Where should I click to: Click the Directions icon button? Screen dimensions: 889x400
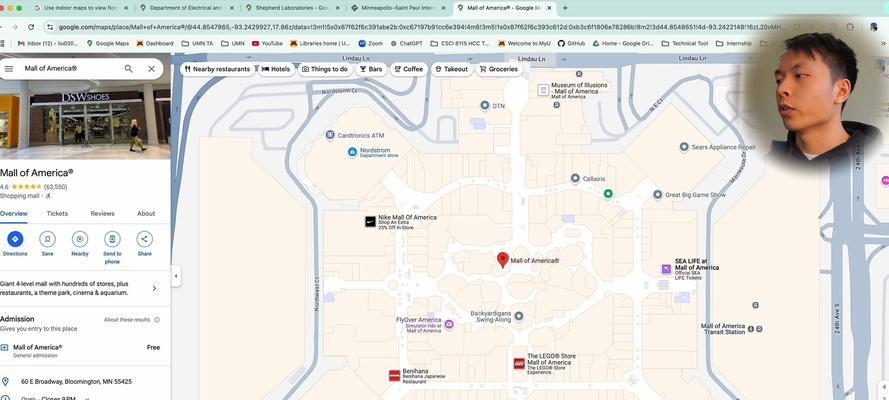click(x=15, y=239)
